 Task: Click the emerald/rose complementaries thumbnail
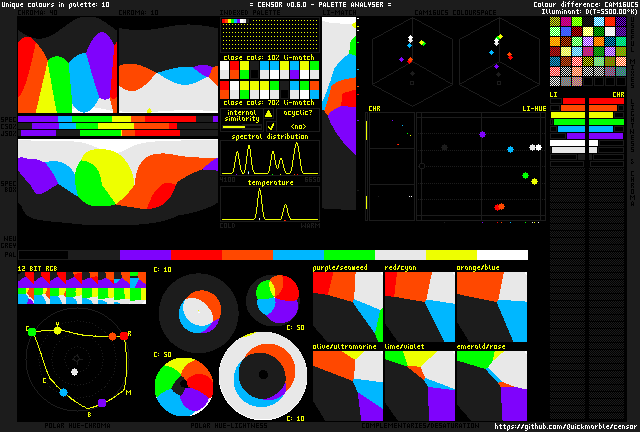(491, 385)
